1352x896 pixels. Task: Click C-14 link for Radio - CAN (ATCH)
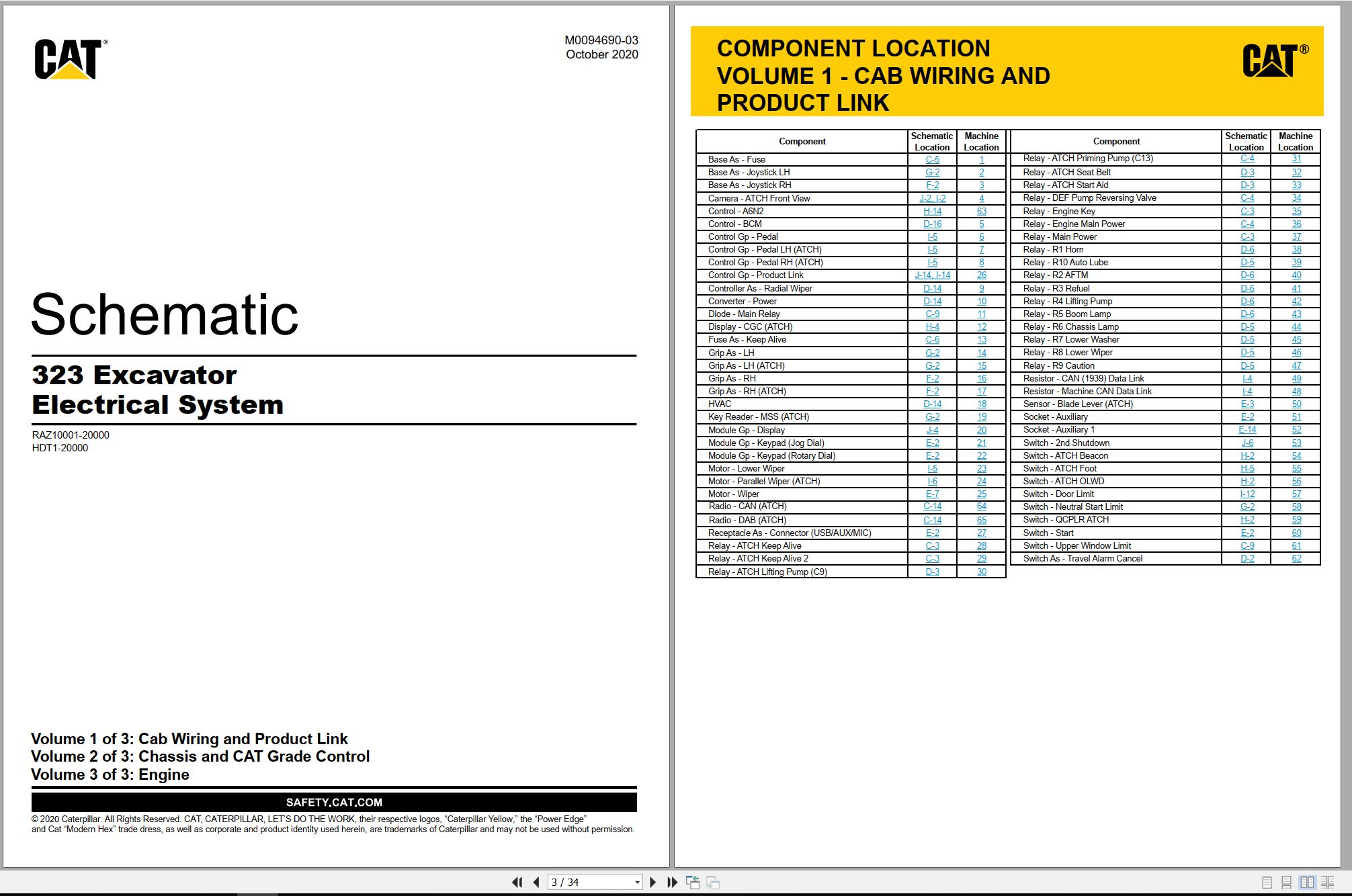[x=932, y=506]
